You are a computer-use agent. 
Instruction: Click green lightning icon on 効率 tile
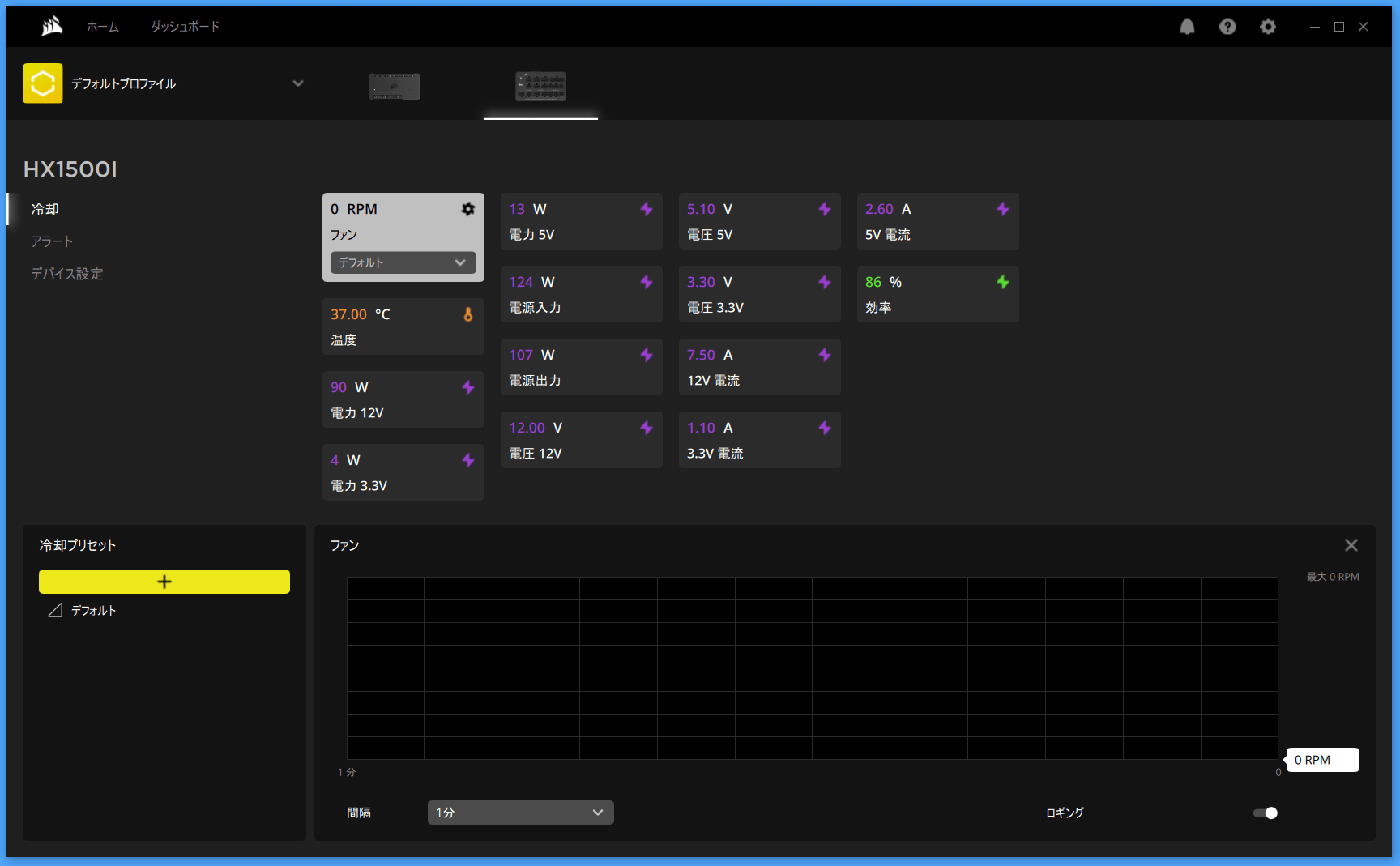1003,282
